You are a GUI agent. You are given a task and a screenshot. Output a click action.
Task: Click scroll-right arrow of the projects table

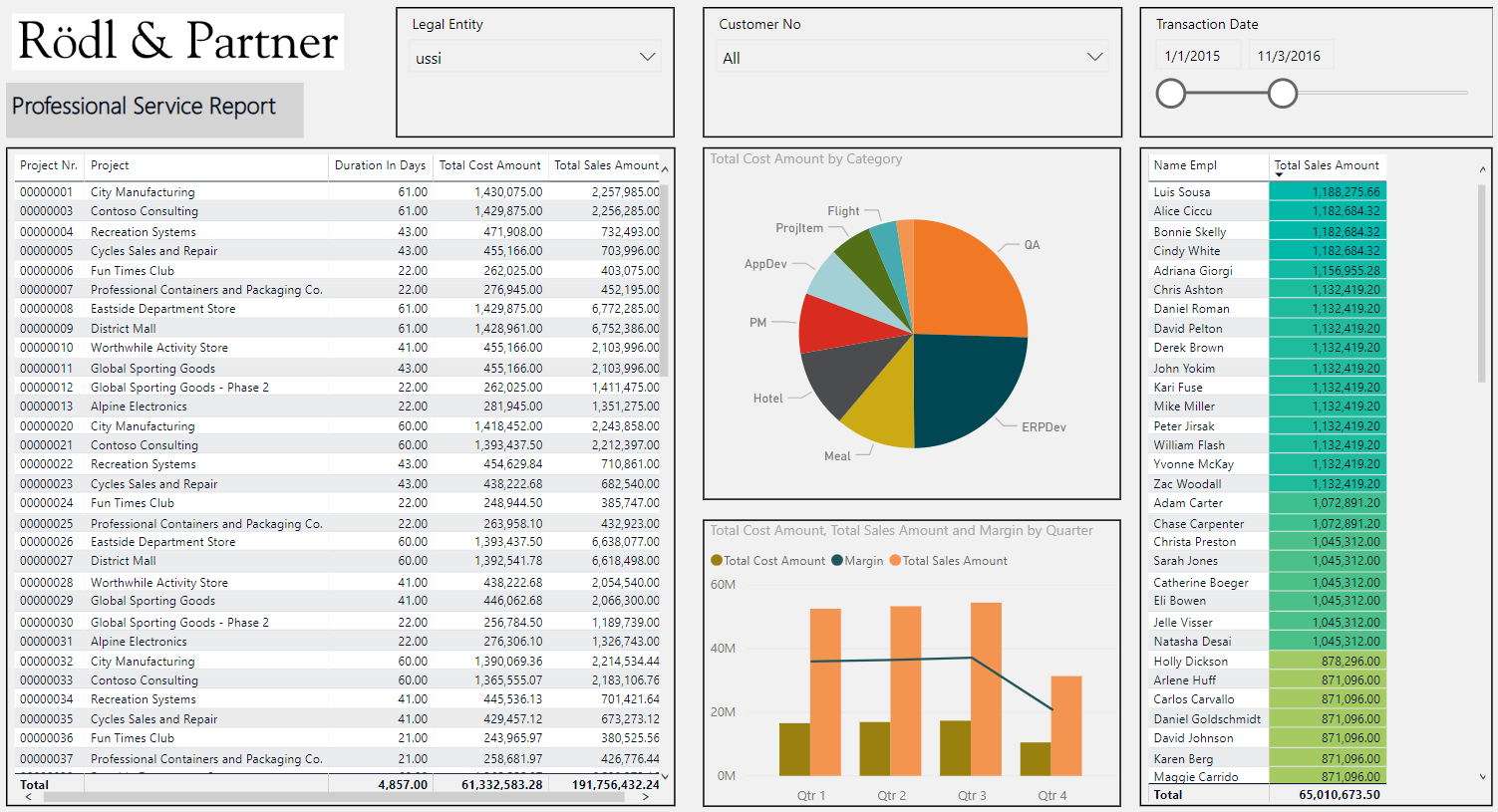coord(646,797)
